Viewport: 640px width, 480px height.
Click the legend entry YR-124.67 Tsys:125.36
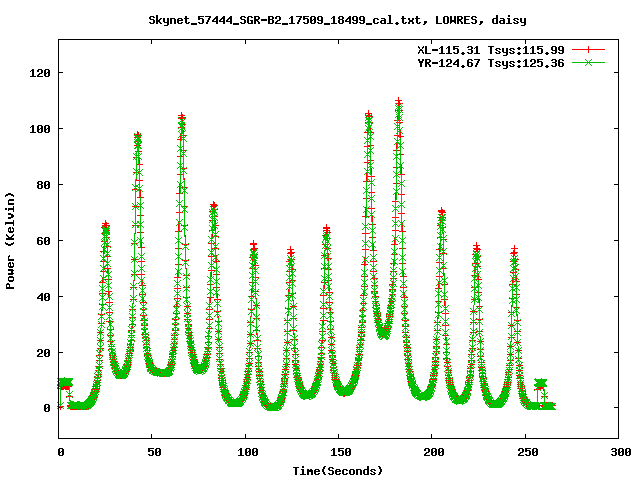[491, 63]
